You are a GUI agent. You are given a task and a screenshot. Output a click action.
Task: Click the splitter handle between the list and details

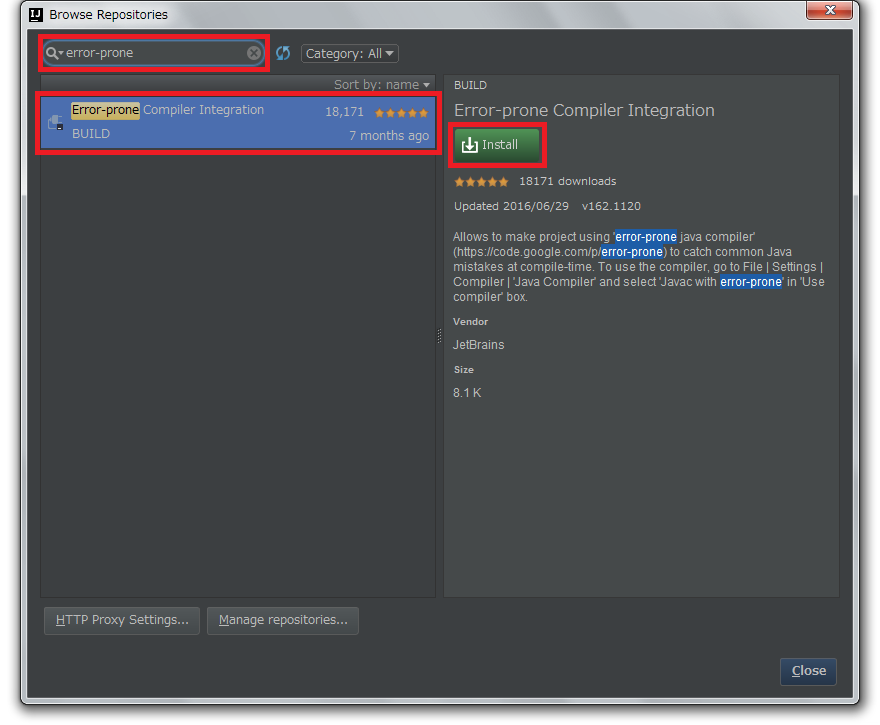coord(439,336)
